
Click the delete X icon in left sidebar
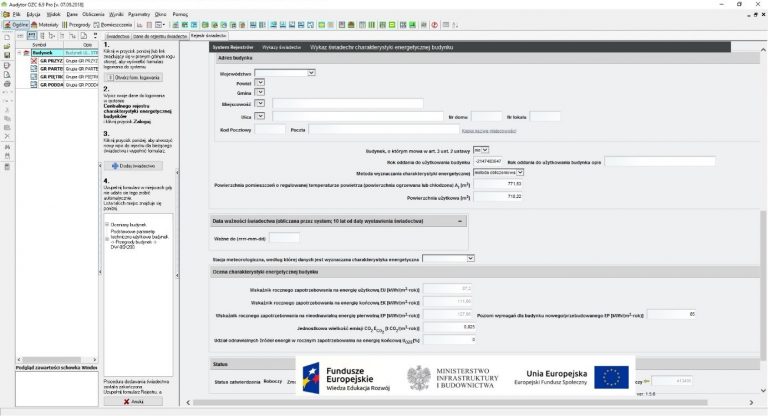pyautogui.click(x=7, y=136)
